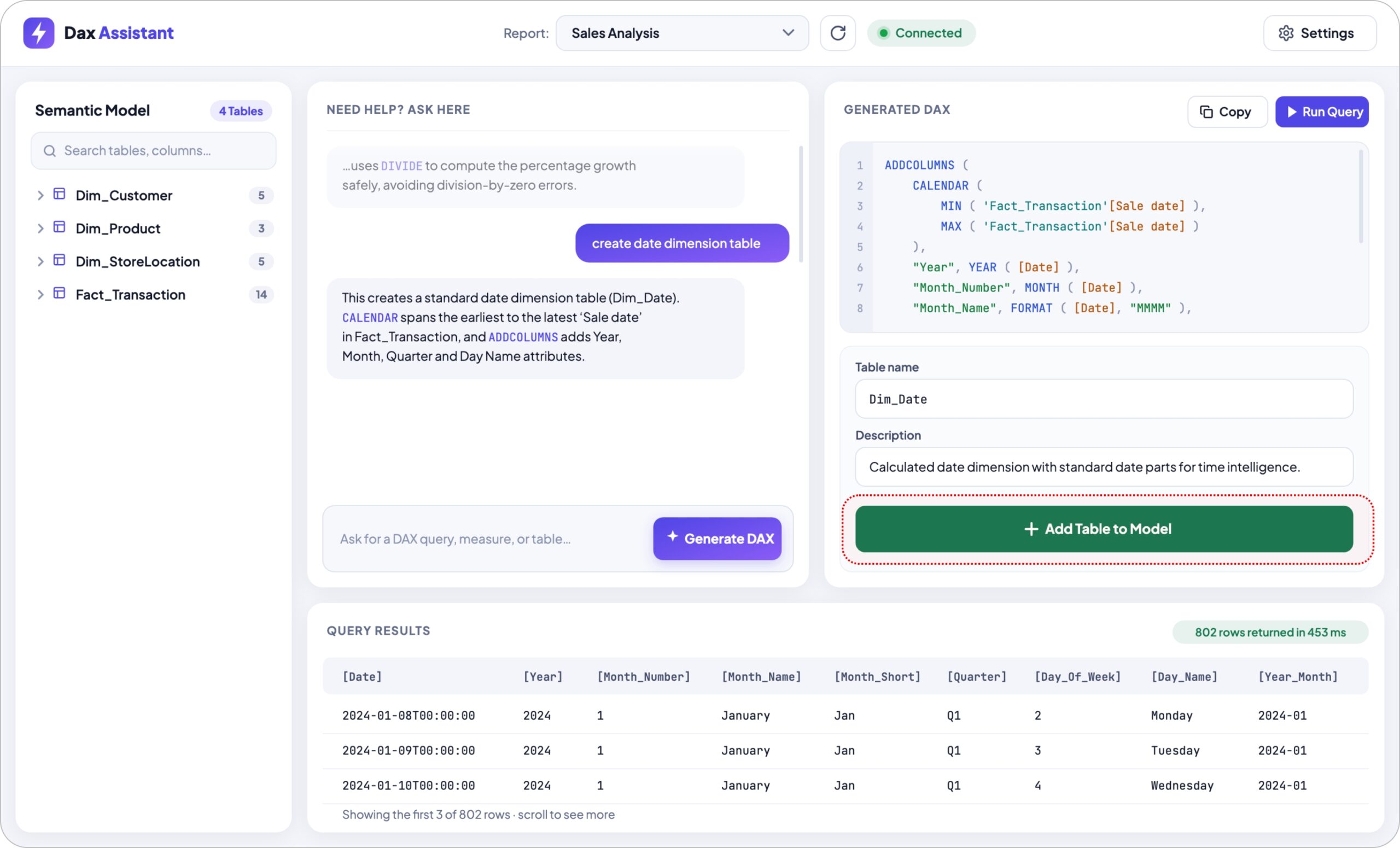1400x848 pixels.
Task: Click the [Month_Name] column header
Action: point(761,676)
